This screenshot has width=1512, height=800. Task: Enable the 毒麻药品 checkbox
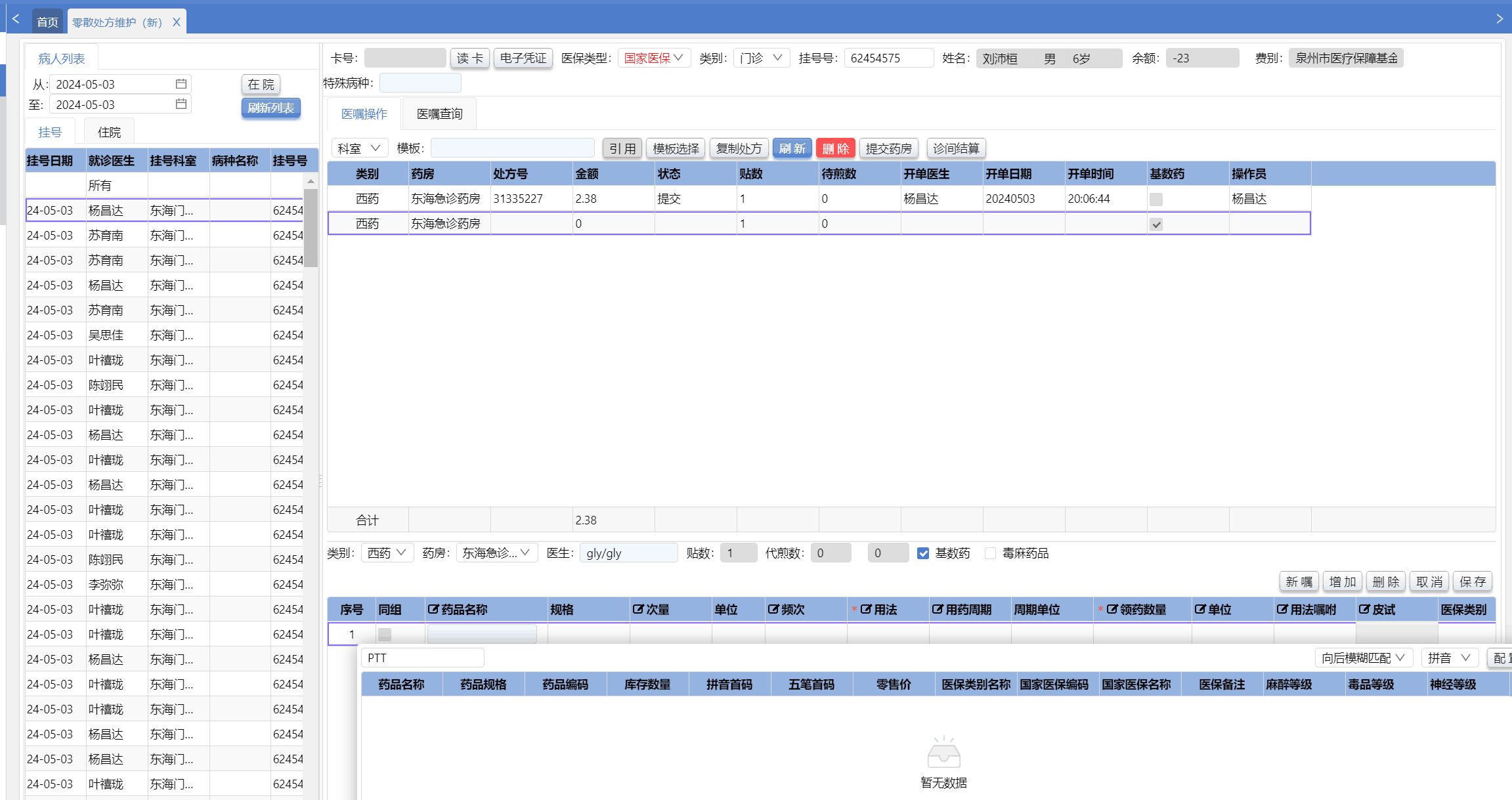[x=990, y=553]
